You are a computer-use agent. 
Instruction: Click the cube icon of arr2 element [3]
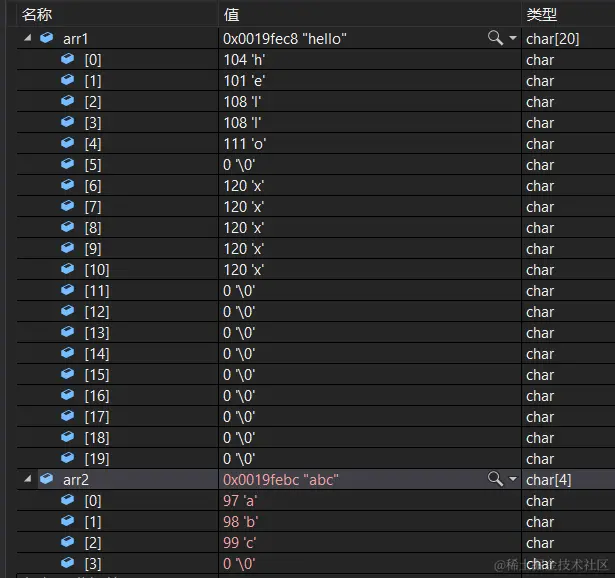(67, 563)
